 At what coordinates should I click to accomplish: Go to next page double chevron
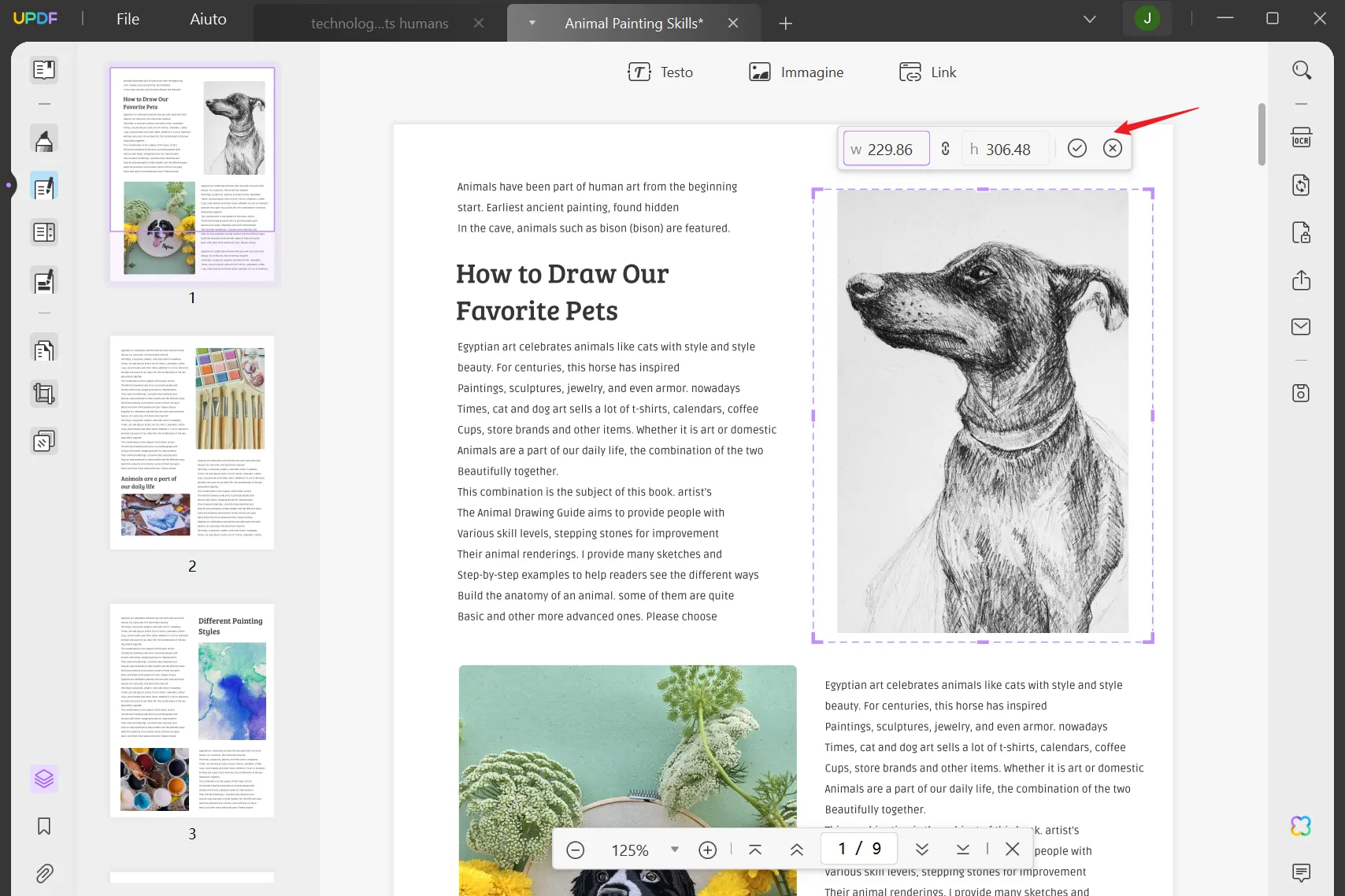click(922, 850)
